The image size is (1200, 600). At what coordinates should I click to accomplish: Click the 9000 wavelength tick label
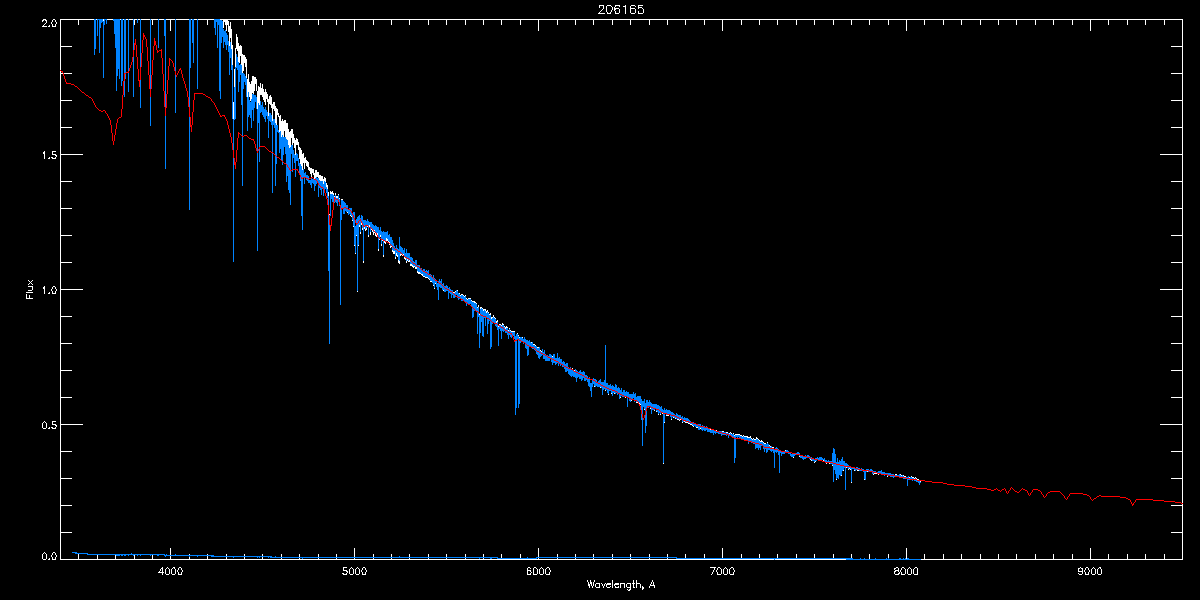(x=1090, y=573)
